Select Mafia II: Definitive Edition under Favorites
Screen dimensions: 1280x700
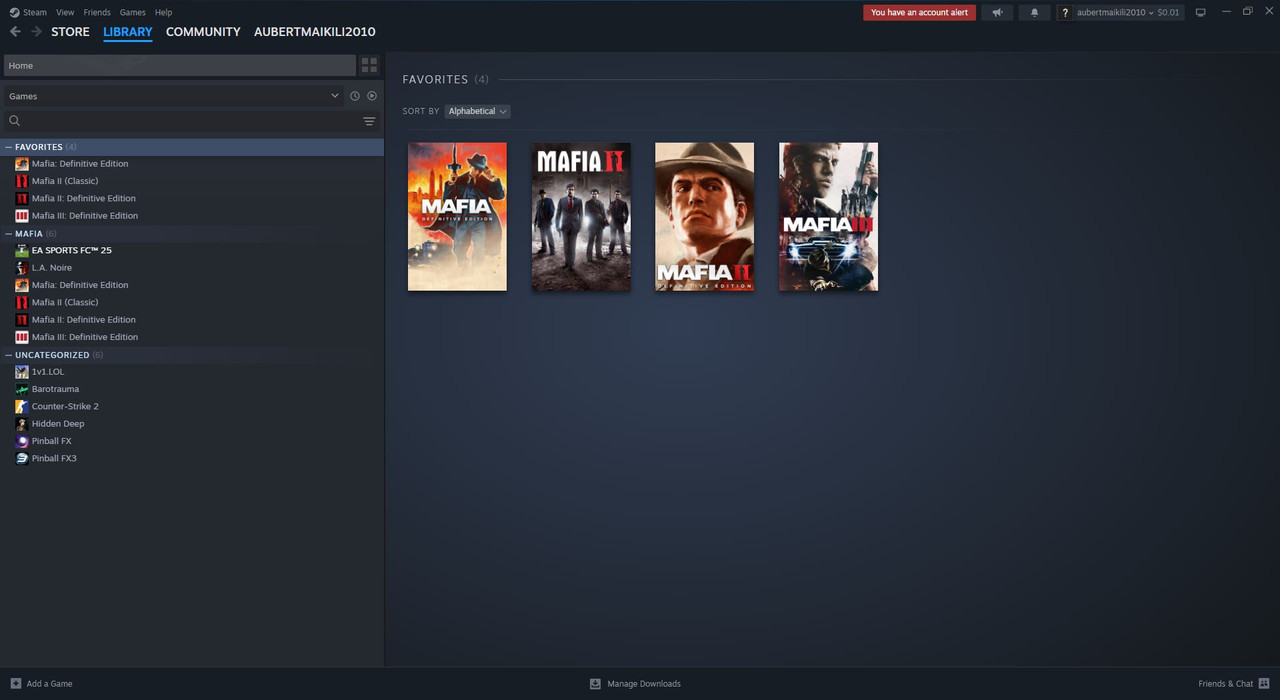coord(84,198)
